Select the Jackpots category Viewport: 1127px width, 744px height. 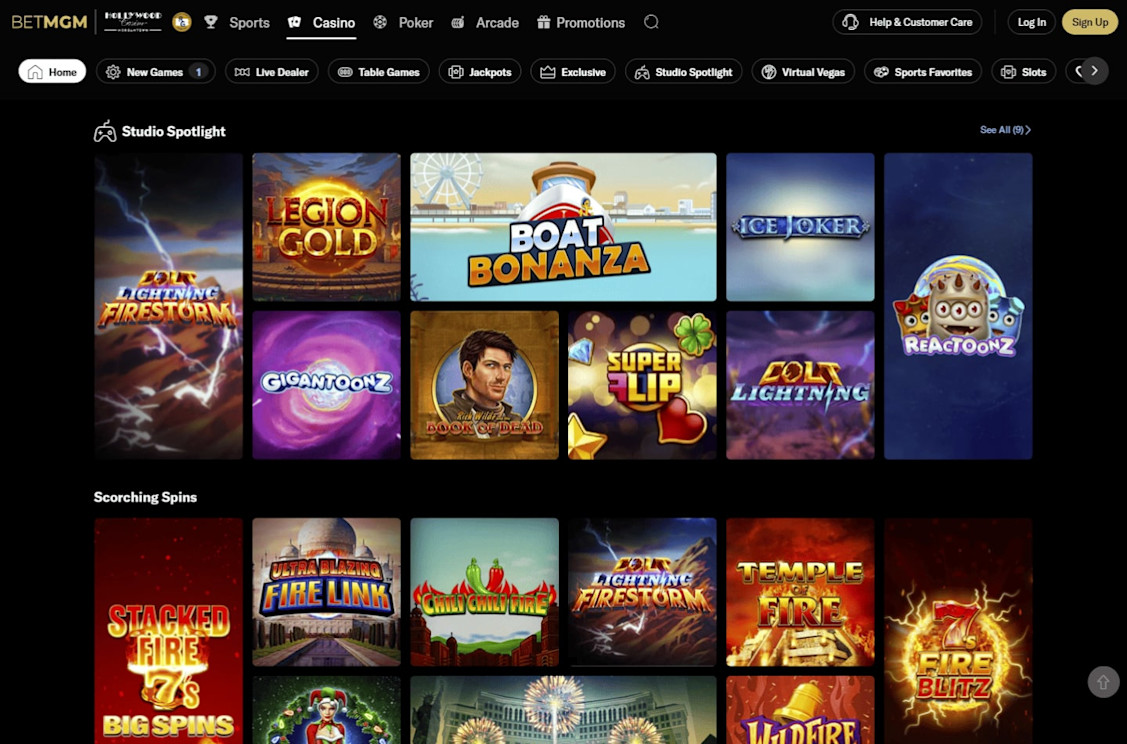tap(480, 72)
